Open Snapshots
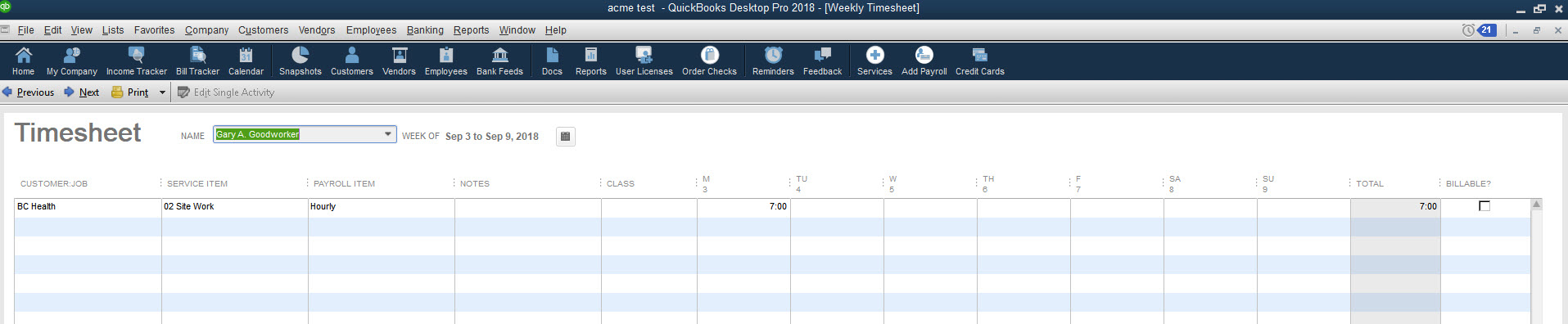1568x324 pixels. click(x=300, y=61)
